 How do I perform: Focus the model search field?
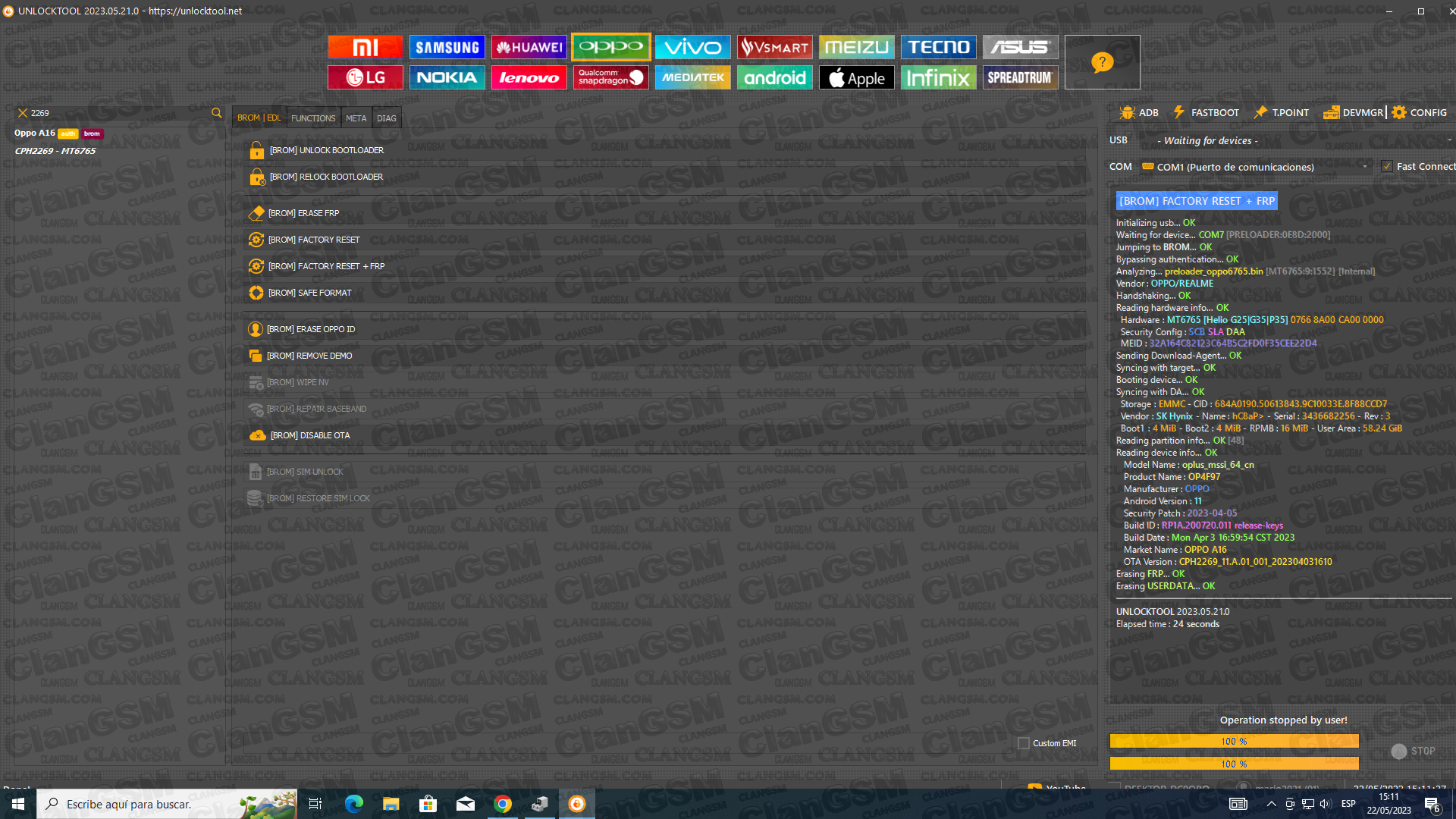coord(118,113)
